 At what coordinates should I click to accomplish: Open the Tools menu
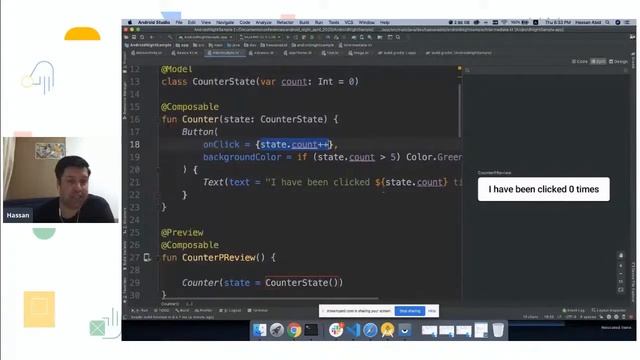[334, 22]
